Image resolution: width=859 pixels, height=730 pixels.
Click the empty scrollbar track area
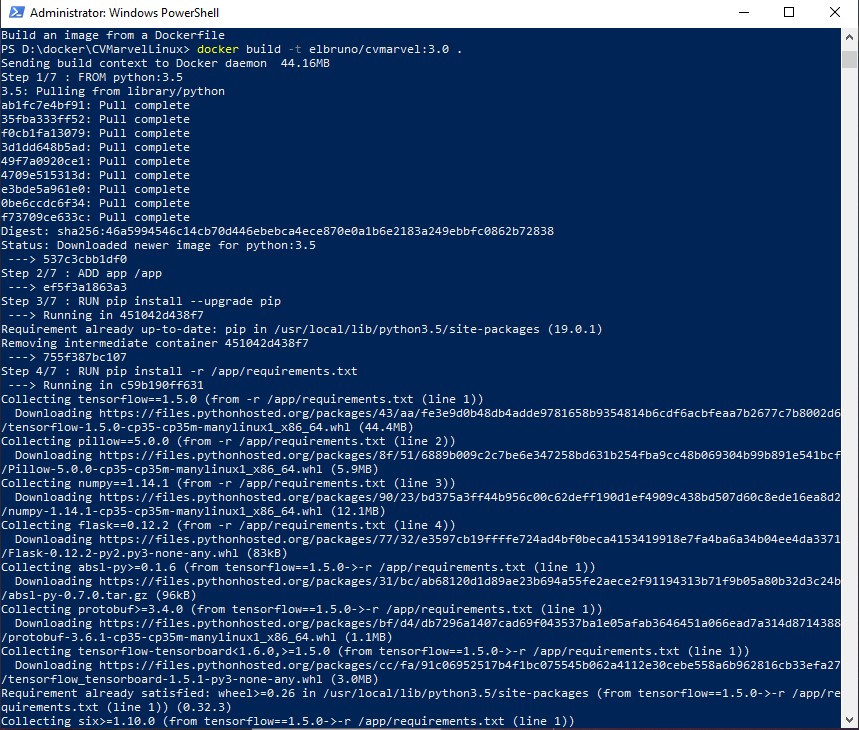[x=849, y=400]
